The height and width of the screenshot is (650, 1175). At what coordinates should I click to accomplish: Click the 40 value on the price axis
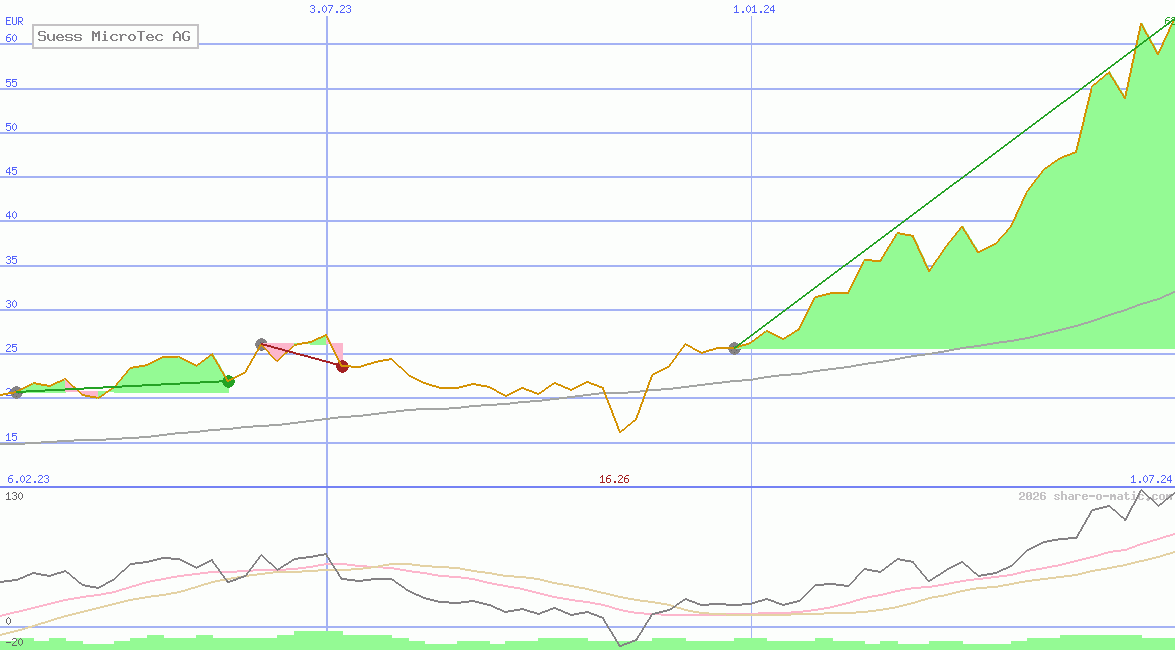click(x=12, y=215)
